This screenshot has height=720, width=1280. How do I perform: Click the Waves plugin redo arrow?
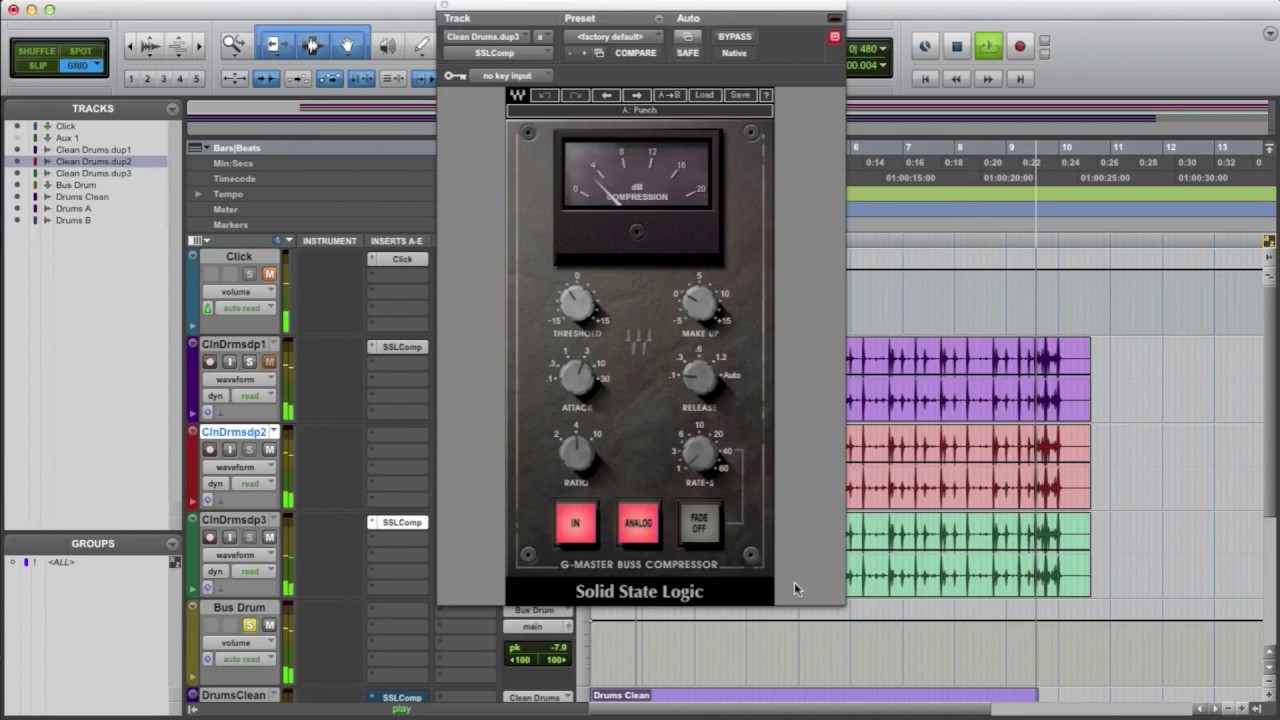tap(575, 95)
